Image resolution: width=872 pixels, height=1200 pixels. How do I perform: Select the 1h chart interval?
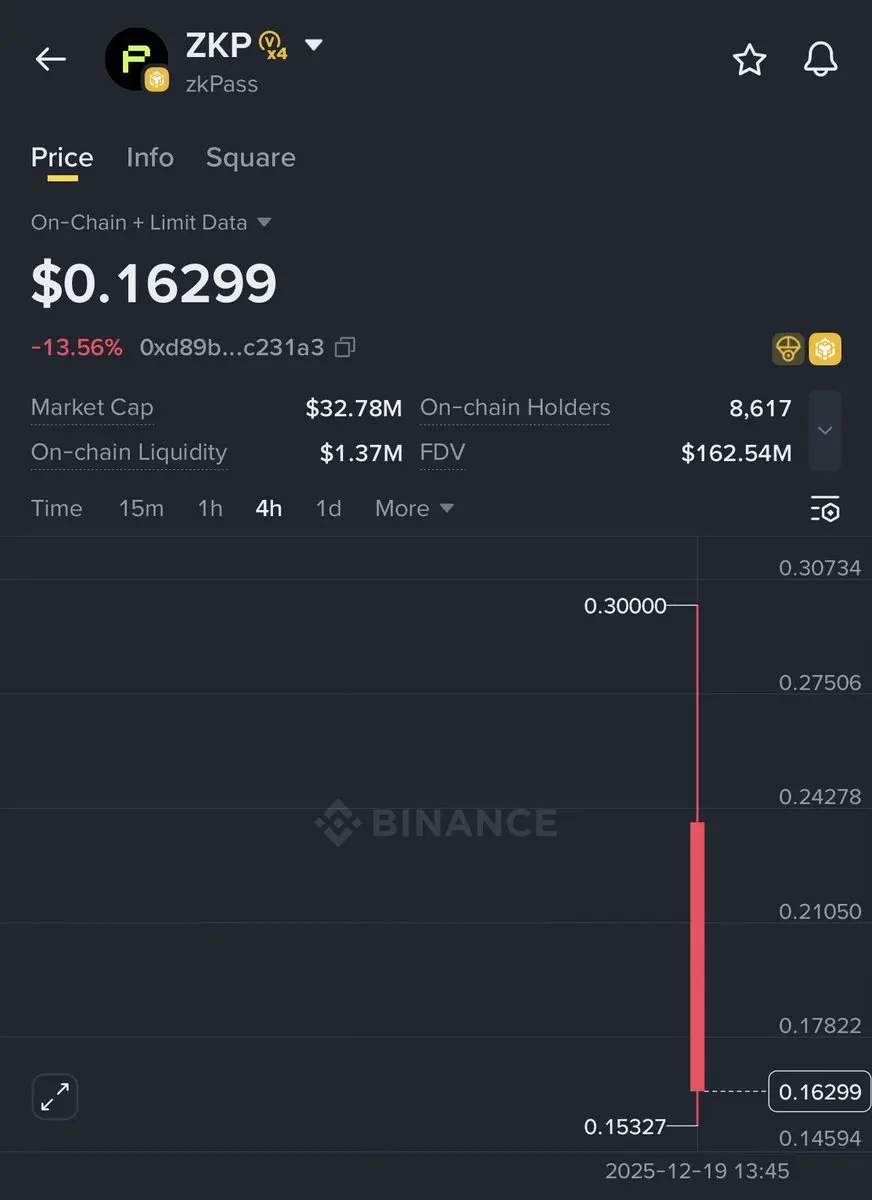click(x=210, y=508)
